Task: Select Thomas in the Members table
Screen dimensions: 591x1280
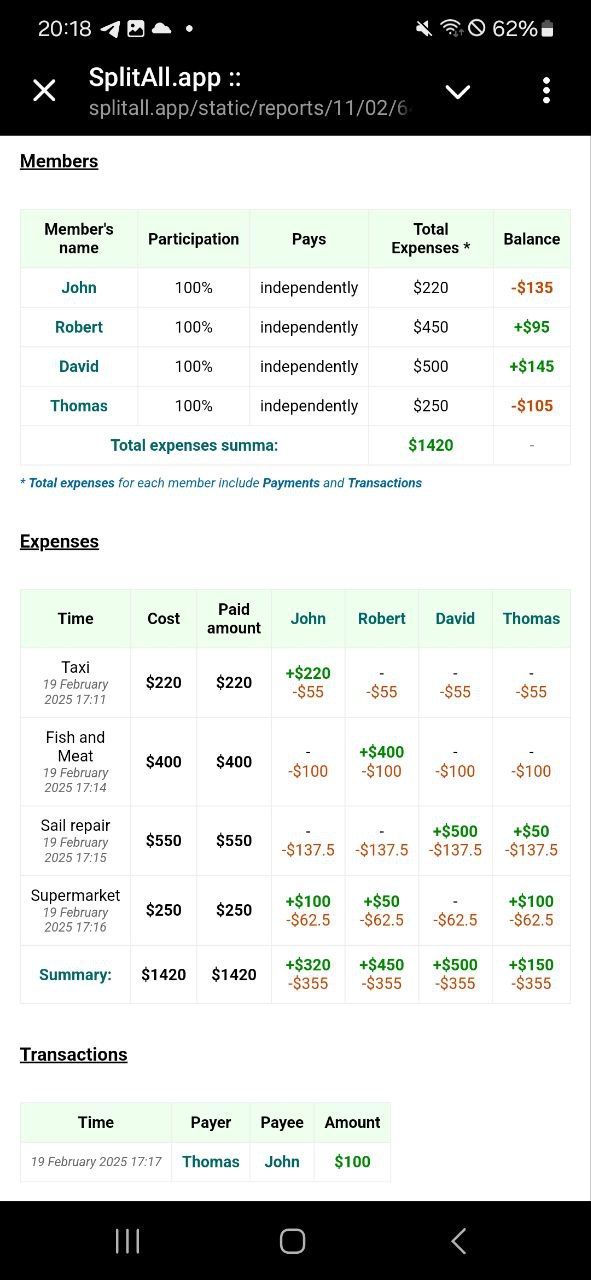Action: point(79,406)
